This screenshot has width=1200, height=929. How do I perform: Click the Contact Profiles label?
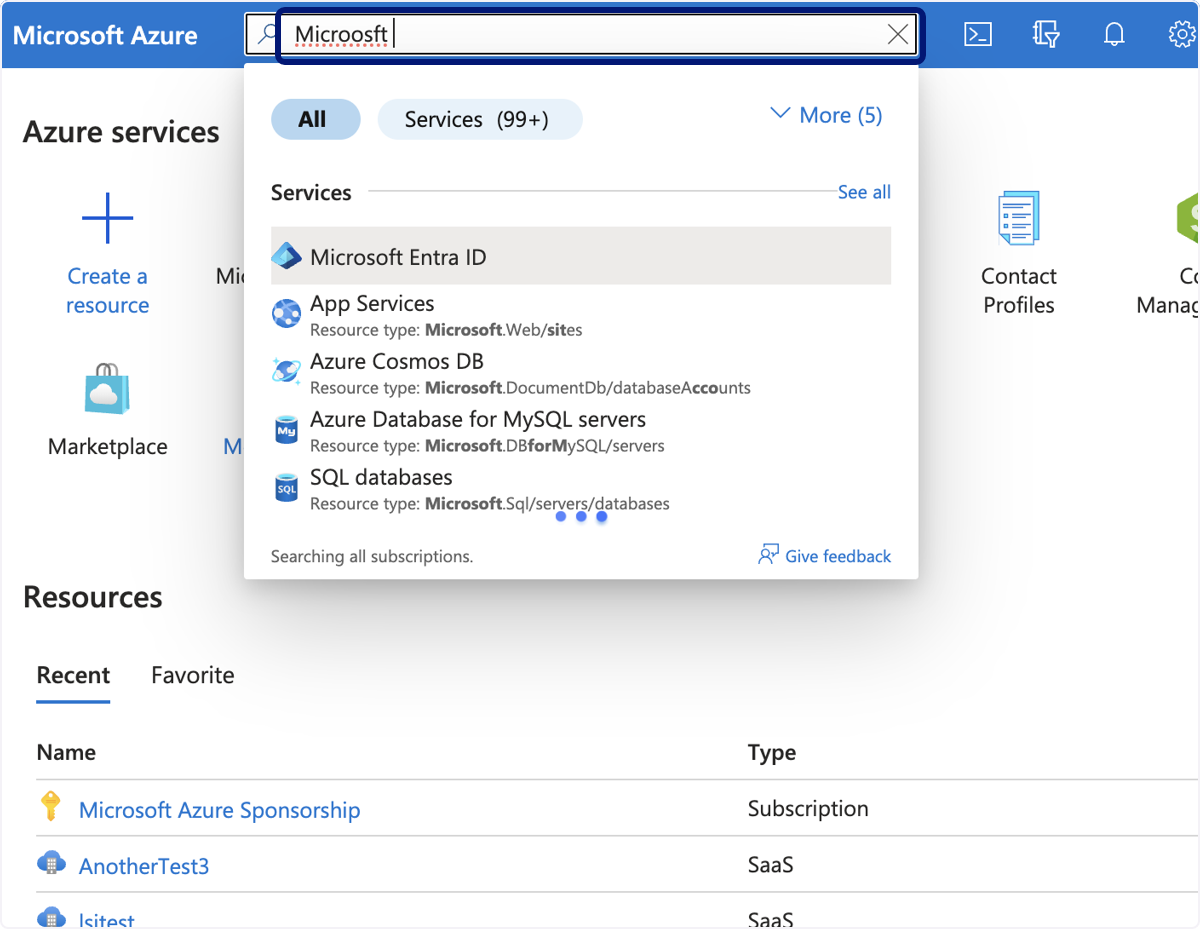tap(1018, 291)
